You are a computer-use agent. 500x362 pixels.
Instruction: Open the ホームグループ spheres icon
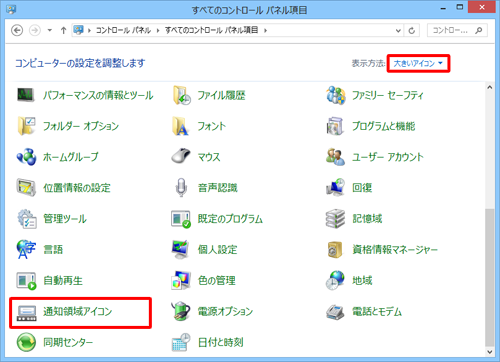click(26, 157)
